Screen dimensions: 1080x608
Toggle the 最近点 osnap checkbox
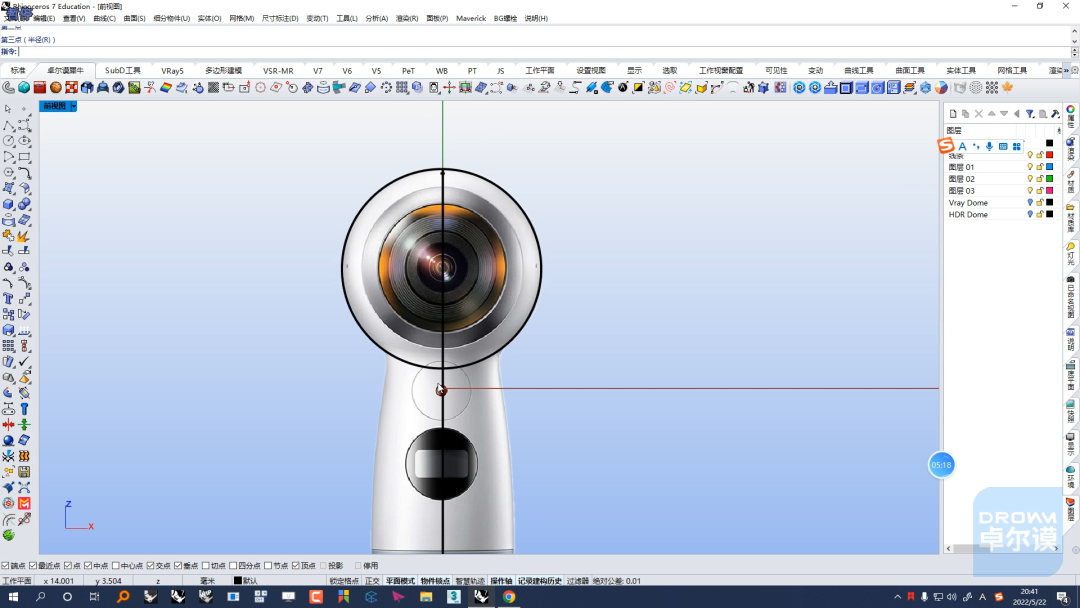(x=33, y=565)
